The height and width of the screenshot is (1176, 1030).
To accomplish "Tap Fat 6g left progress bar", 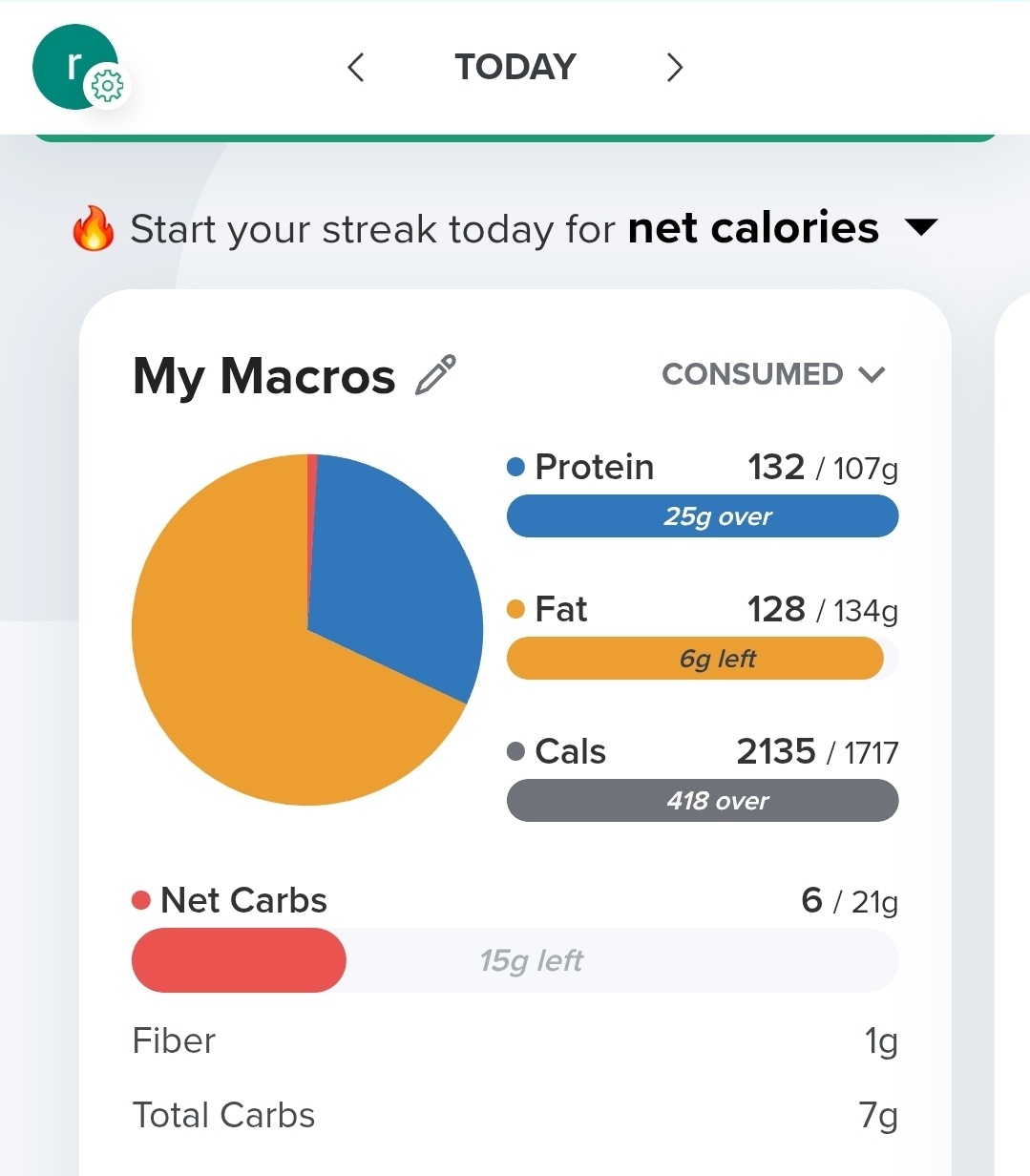I will pos(703,659).
